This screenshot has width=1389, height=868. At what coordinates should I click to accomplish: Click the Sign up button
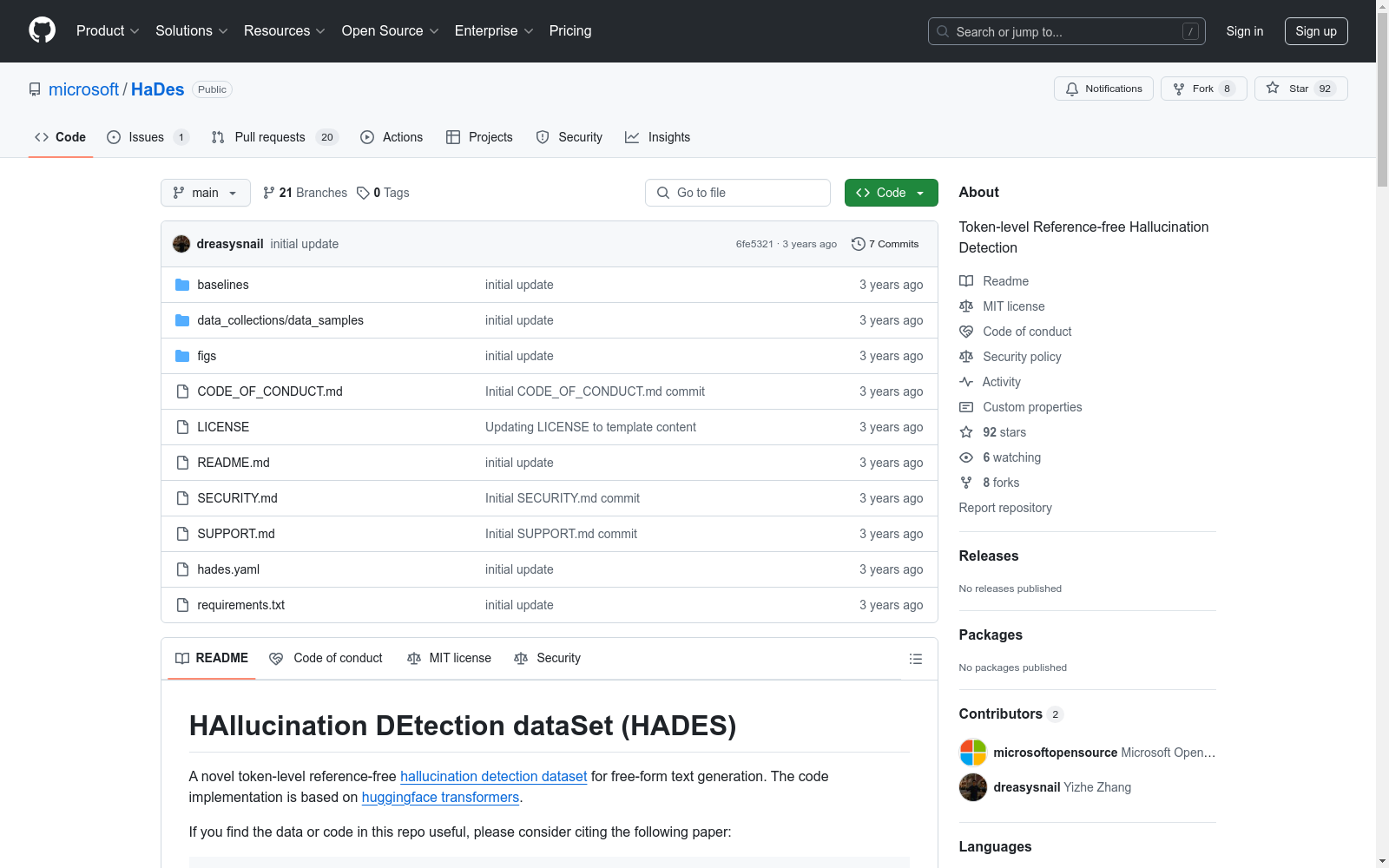[x=1316, y=31]
